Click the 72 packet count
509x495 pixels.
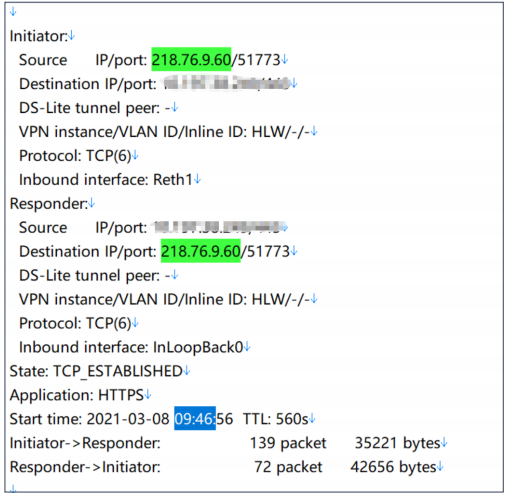288,467
